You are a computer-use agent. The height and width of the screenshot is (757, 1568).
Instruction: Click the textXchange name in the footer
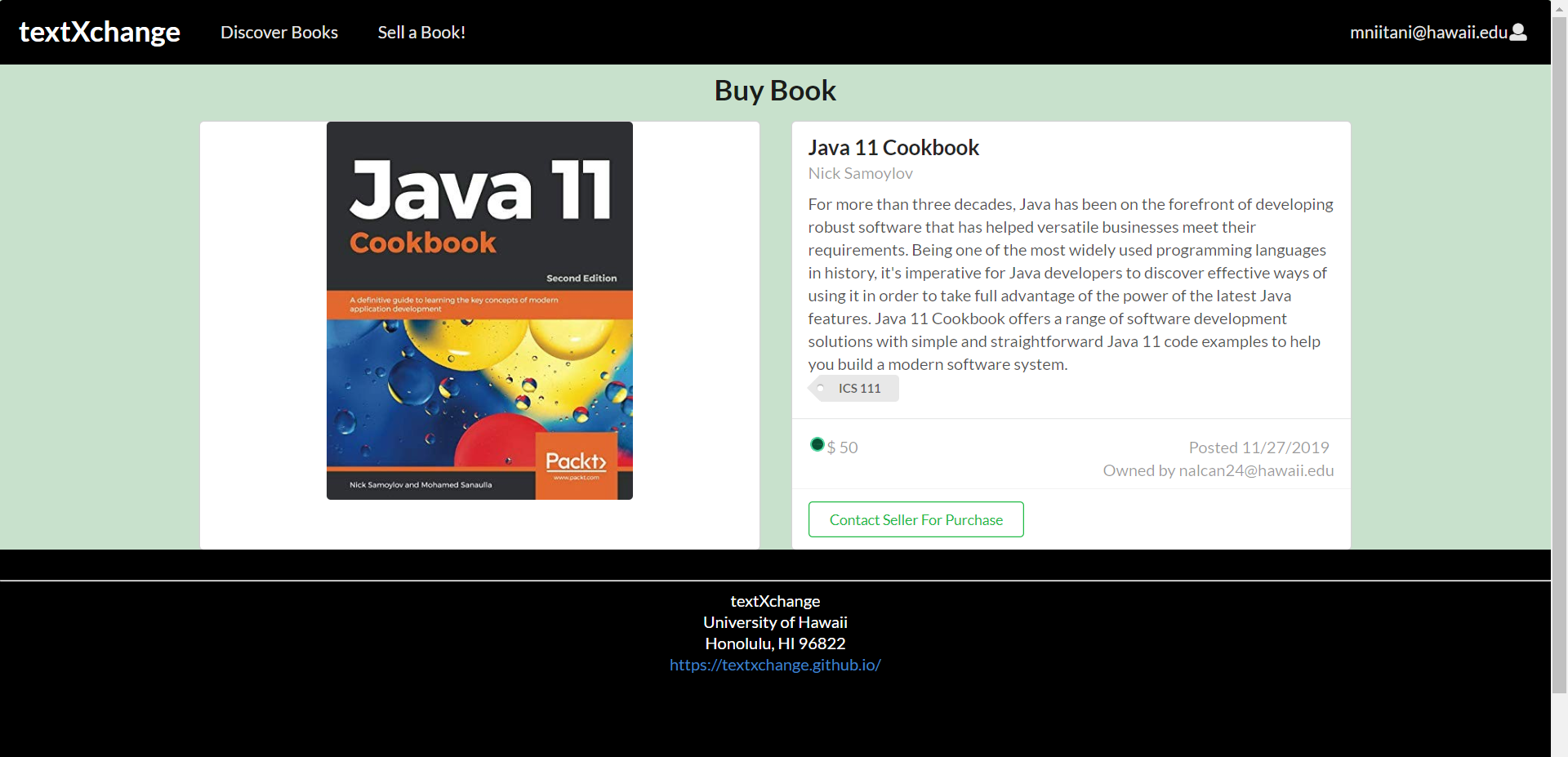(x=775, y=601)
